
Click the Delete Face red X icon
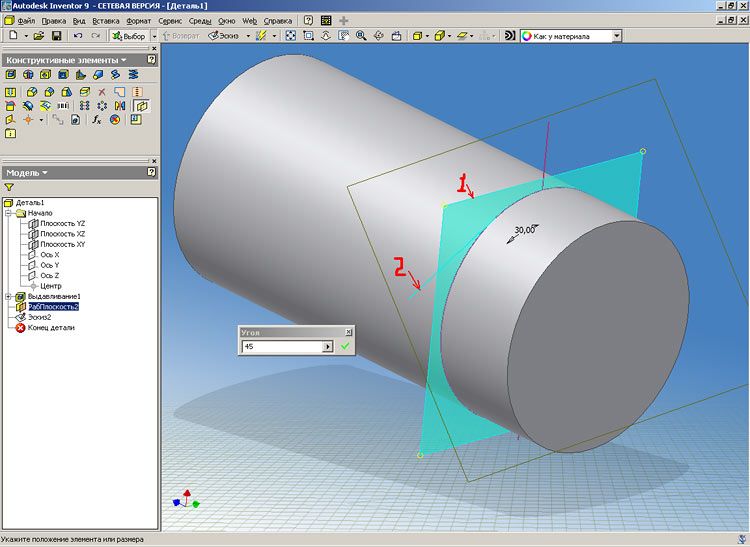click(x=101, y=92)
